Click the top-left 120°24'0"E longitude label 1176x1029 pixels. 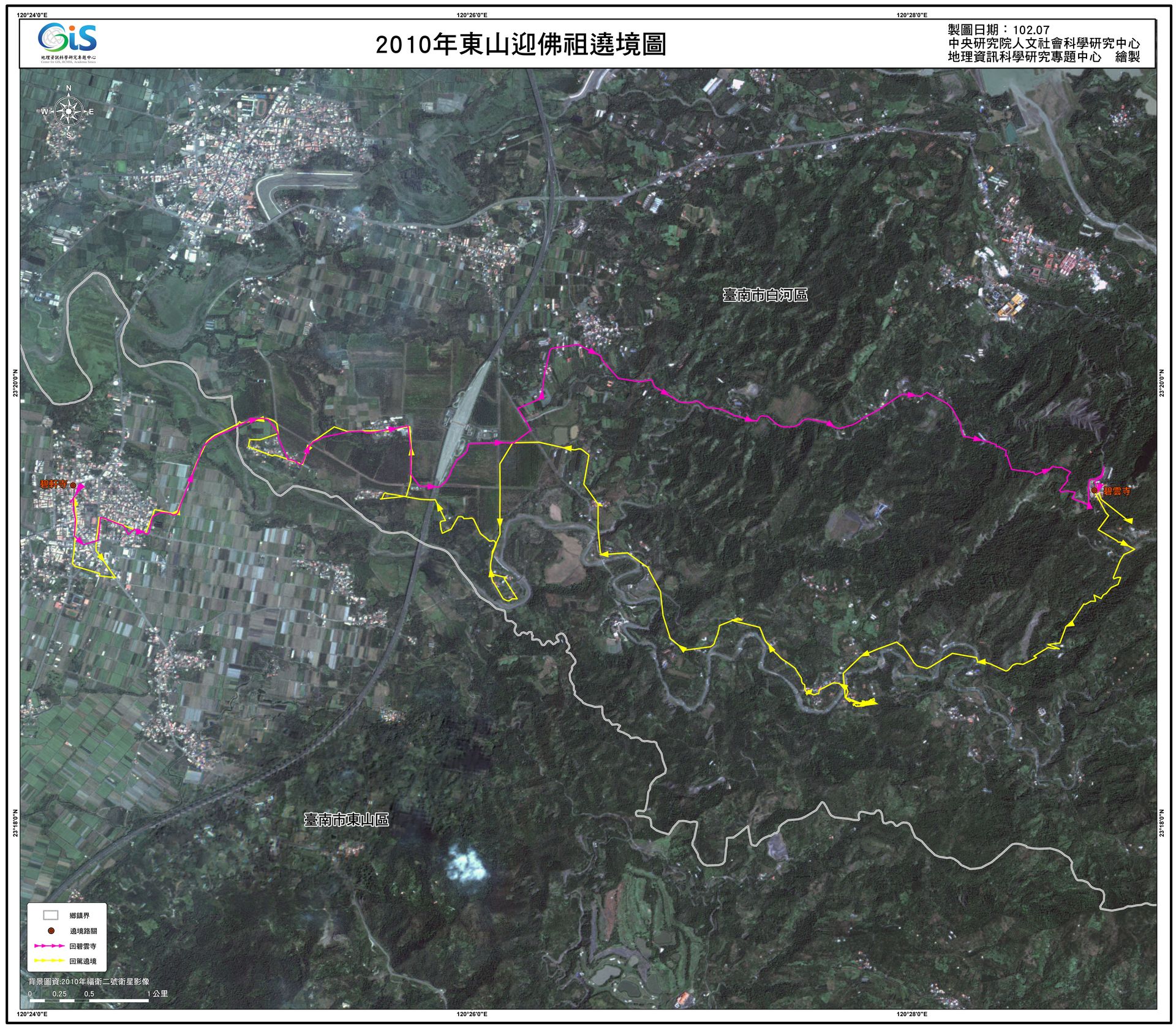pos(33,15)
